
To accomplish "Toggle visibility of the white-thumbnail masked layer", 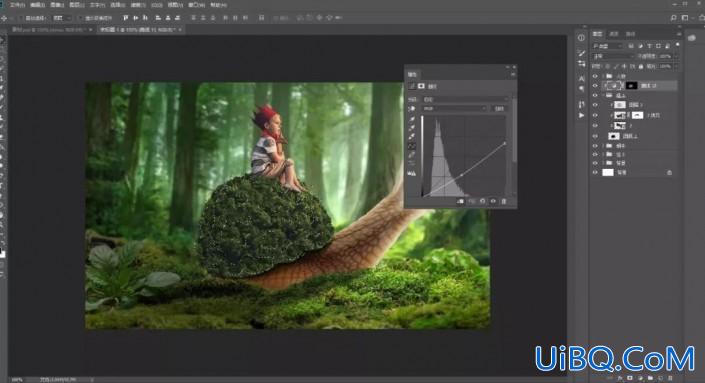I will [595, 116].
